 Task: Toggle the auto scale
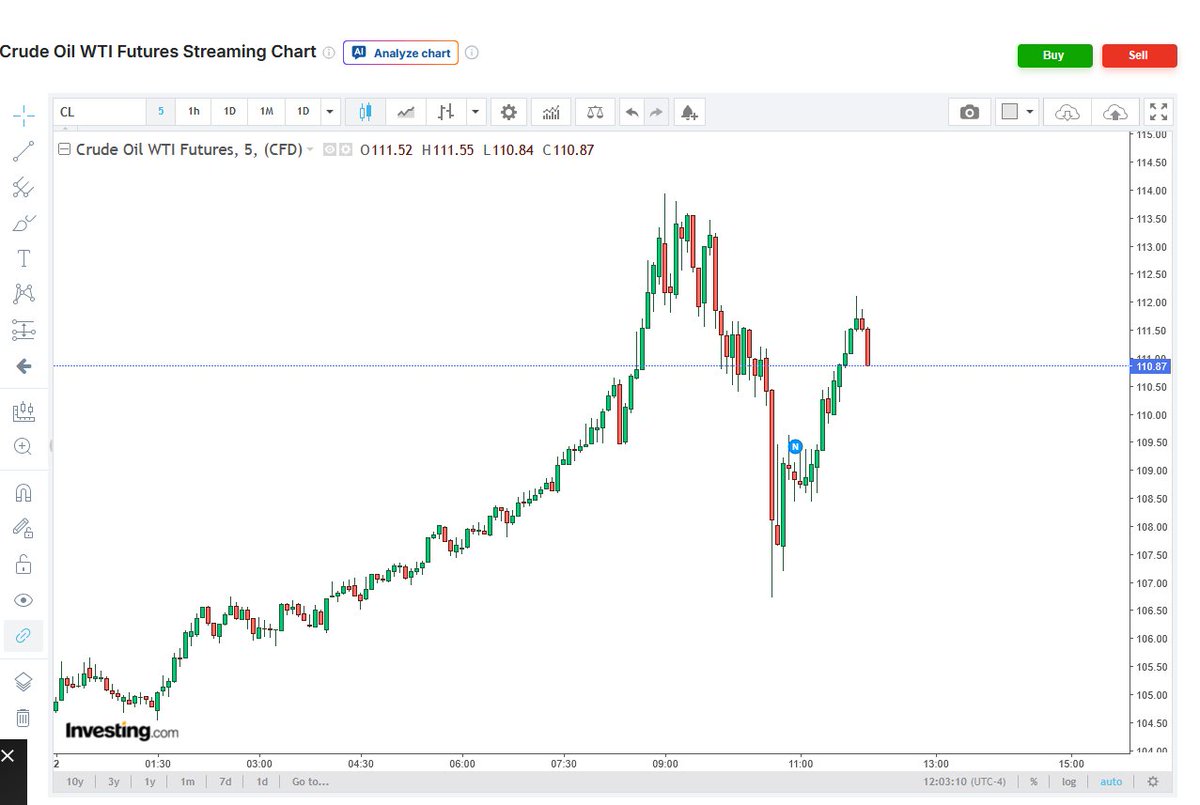coord(1111,782)
